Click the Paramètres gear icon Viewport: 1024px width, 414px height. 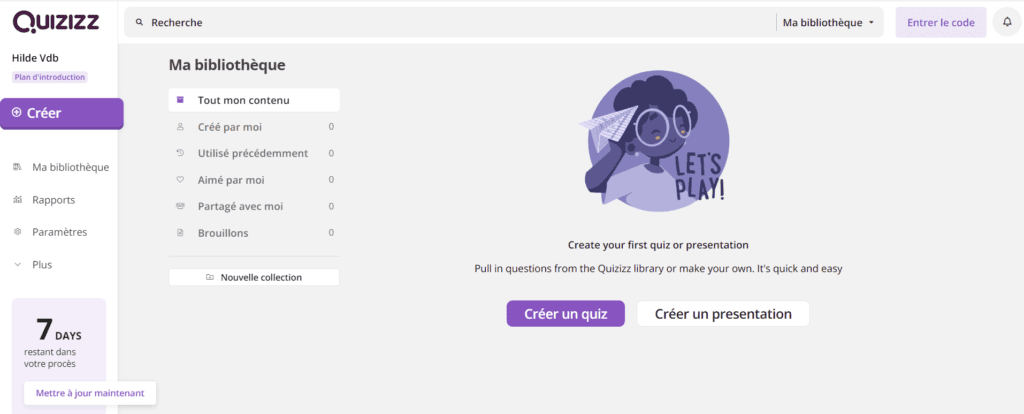pos(18,232)
